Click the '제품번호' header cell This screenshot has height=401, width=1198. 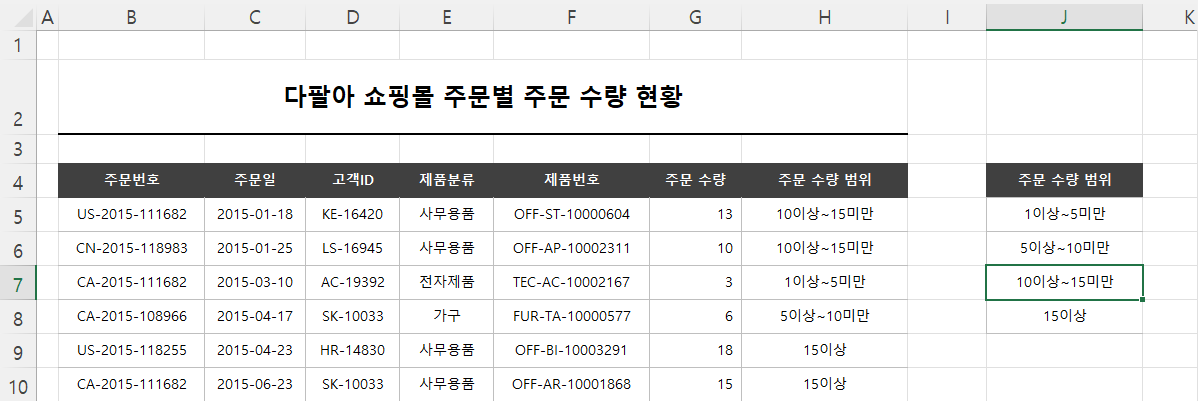pyautogui.click(x=571, y=180)
